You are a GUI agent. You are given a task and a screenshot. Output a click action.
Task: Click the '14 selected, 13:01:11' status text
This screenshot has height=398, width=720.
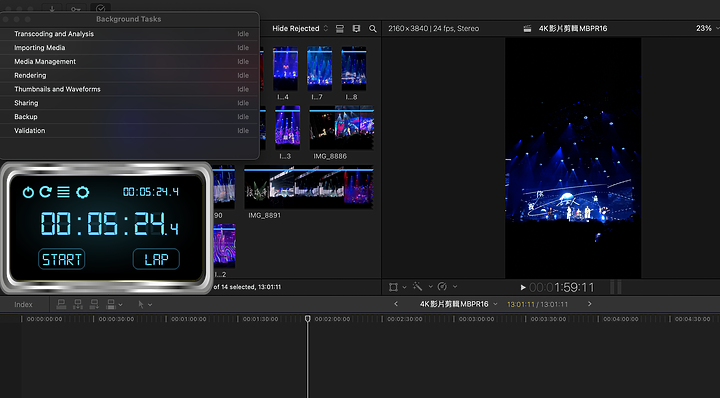pyautogui.click(x=251, y=287)
